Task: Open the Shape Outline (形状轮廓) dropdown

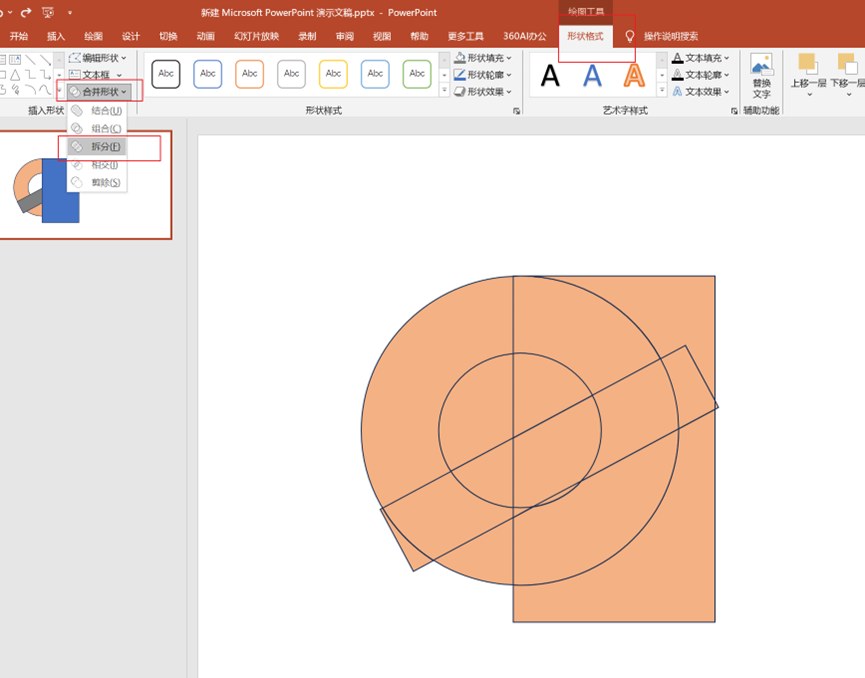Action: pos(484,75)
